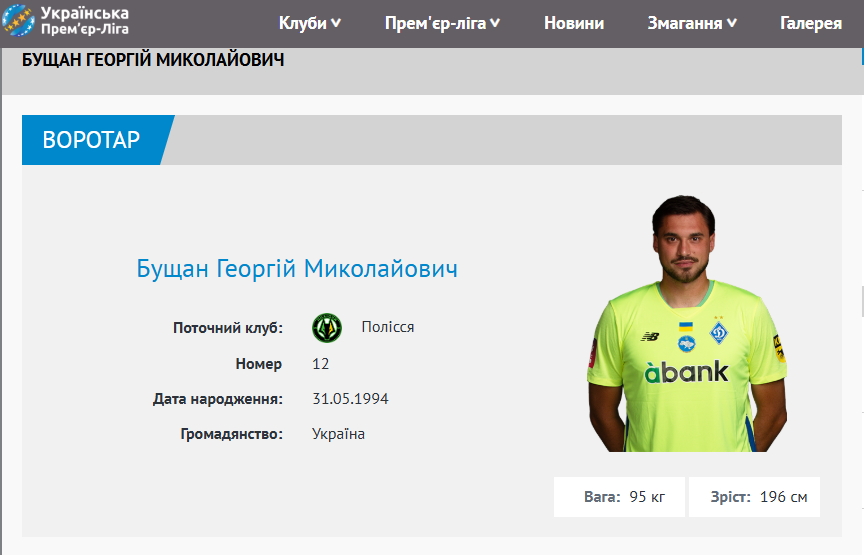
Task: Click the Полісся club name link
Action: tap(388, 327)
